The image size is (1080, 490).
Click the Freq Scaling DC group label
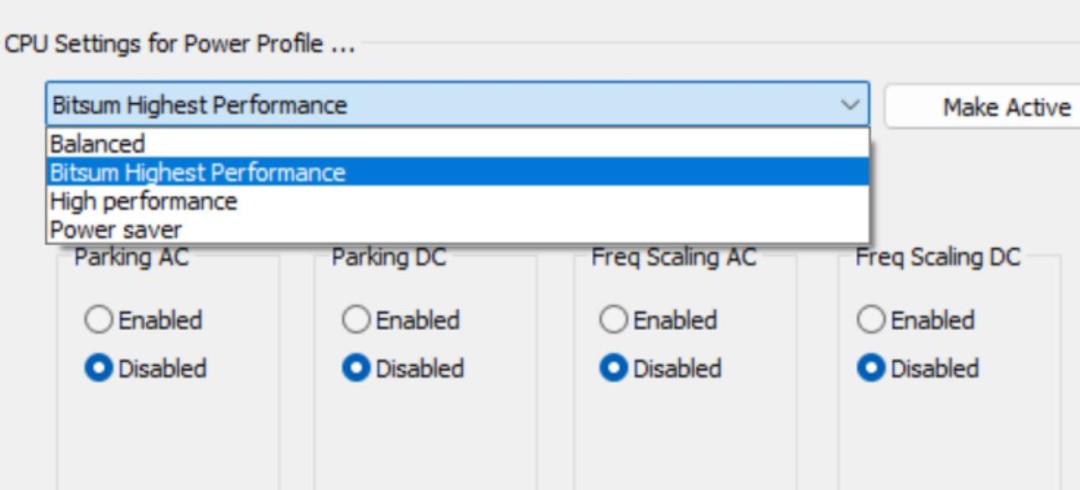click(x=938, y=258)
